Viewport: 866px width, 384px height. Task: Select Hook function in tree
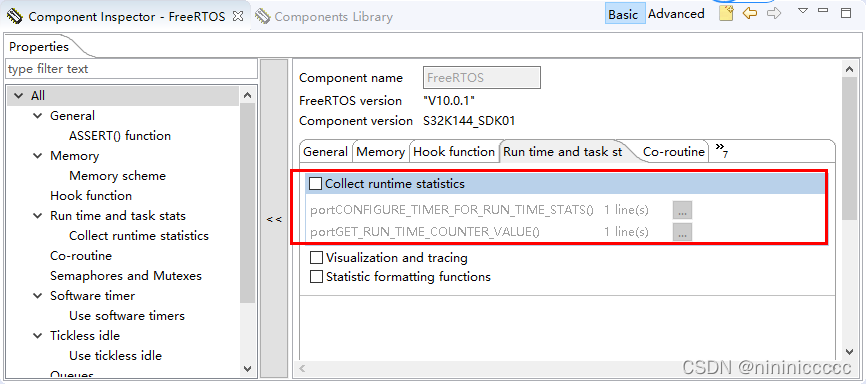click(91, 196)
